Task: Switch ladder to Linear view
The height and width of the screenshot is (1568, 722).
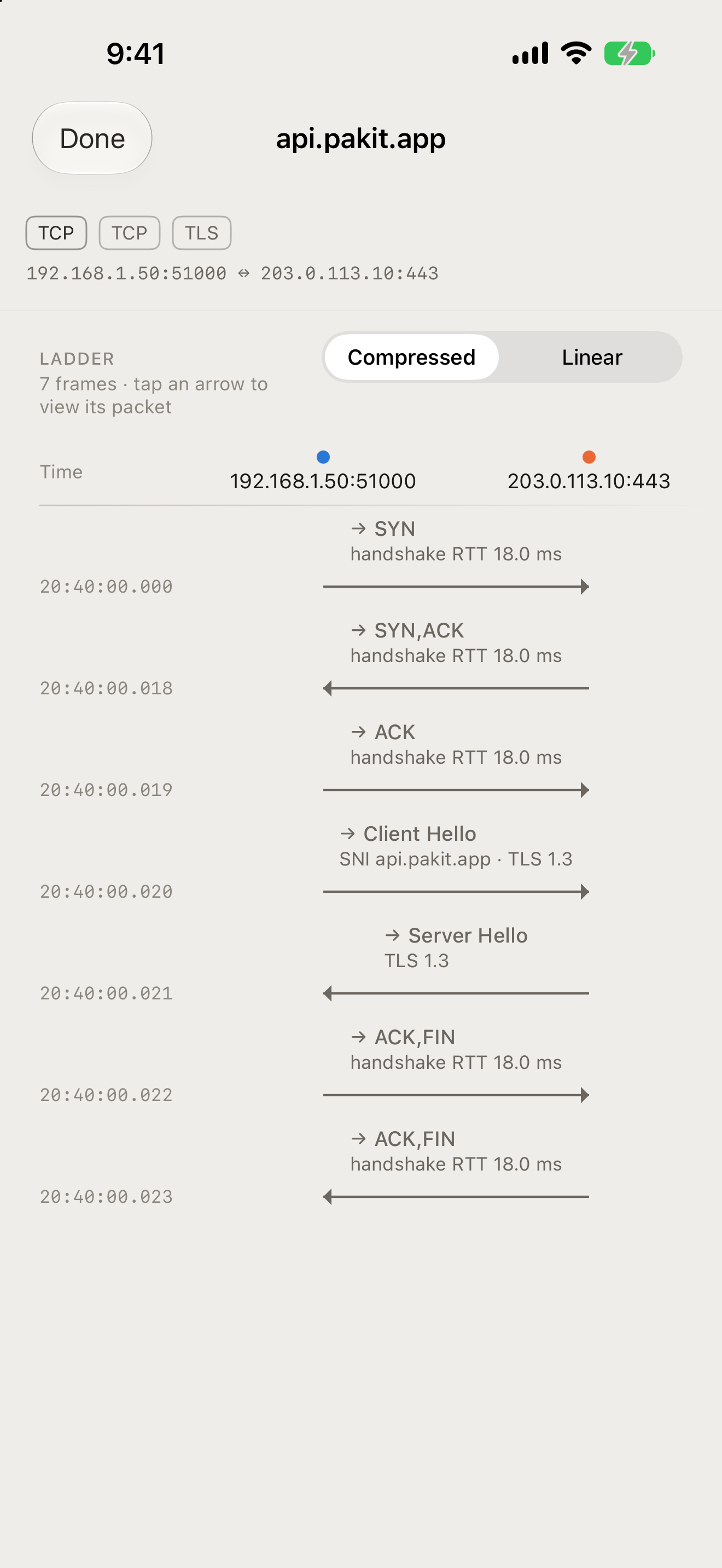Action: [x=592, y=358]
